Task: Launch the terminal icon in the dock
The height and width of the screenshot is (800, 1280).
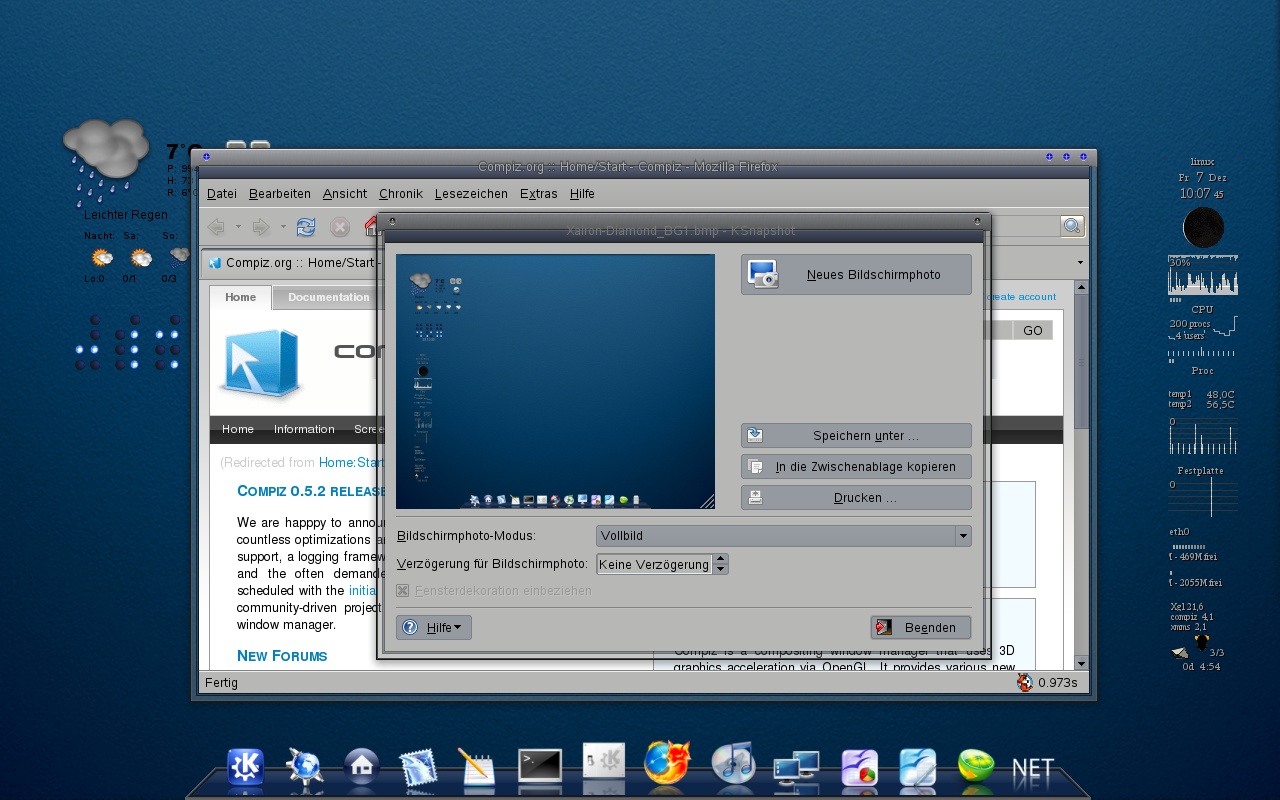Action: (x=540, y=766)
